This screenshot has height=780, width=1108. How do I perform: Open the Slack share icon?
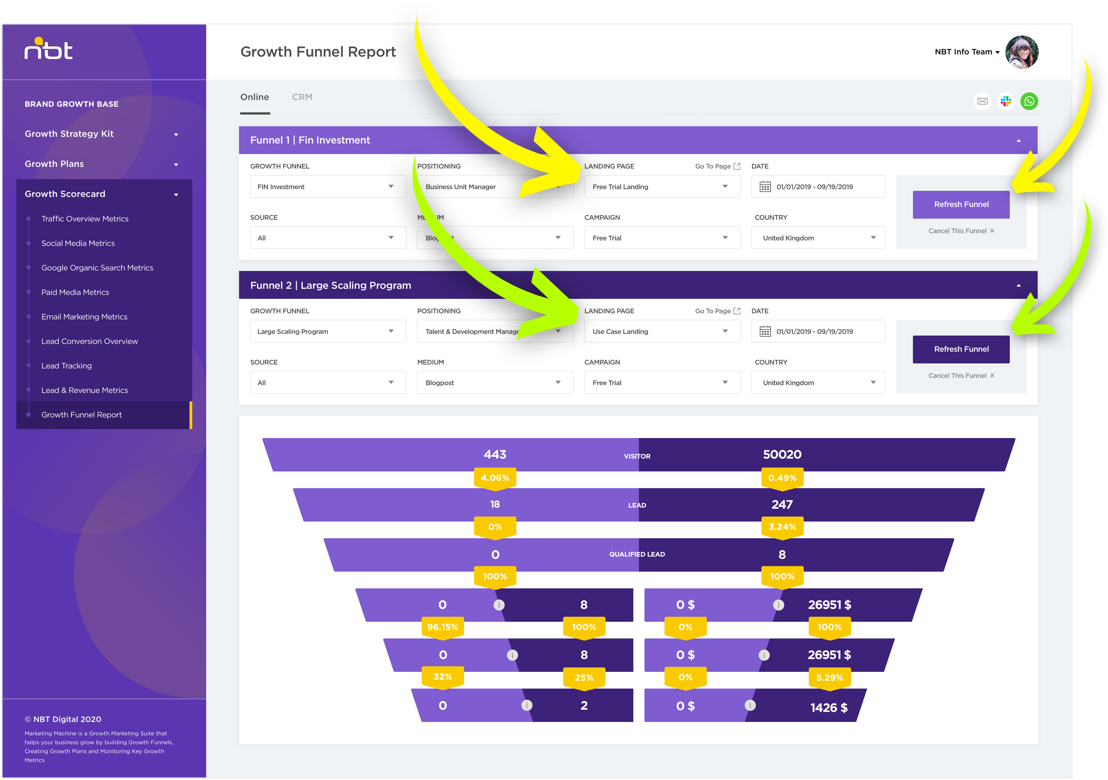click(x=1006, y=101)
